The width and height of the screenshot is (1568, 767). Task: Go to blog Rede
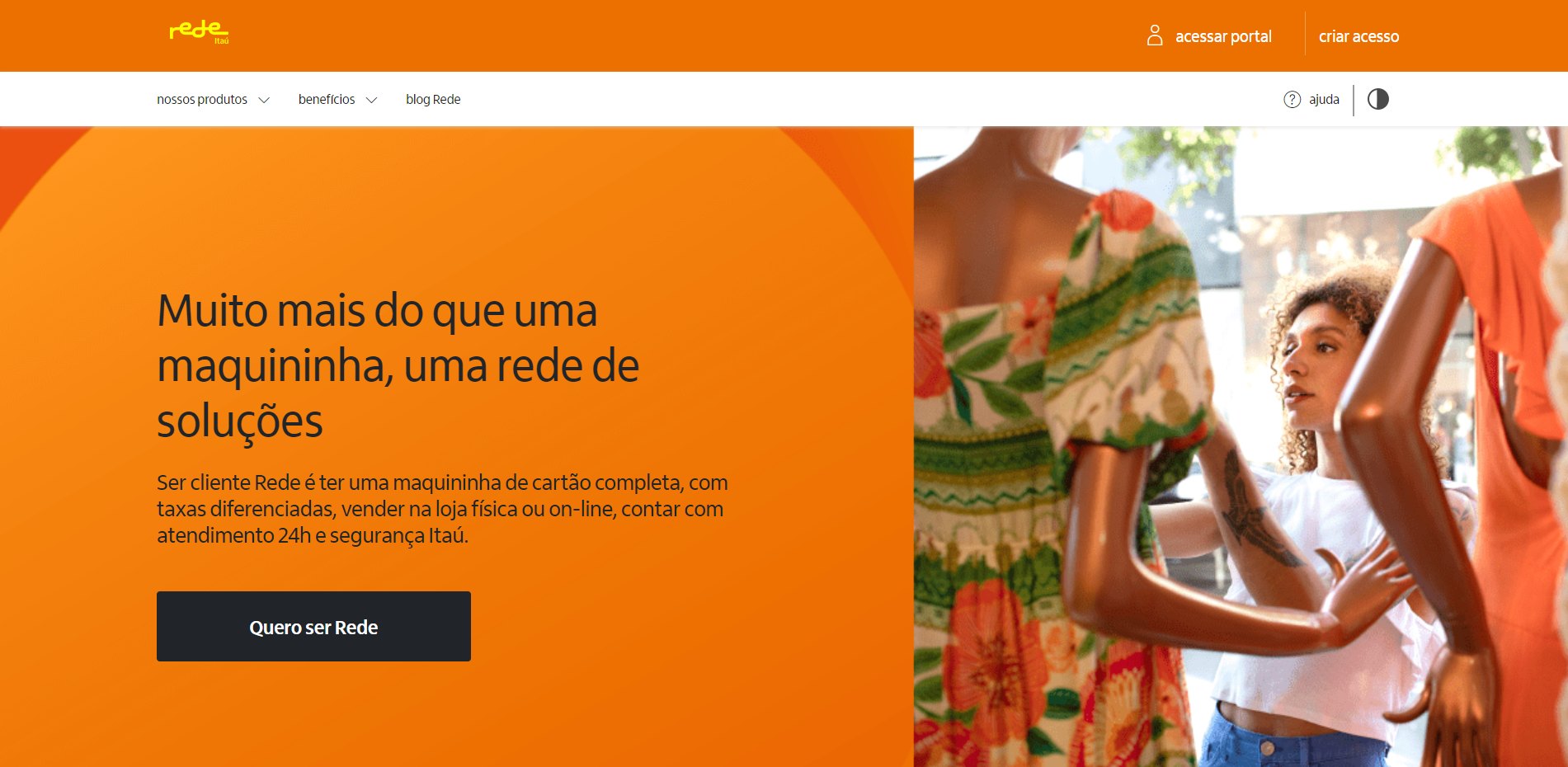point(433,99)
